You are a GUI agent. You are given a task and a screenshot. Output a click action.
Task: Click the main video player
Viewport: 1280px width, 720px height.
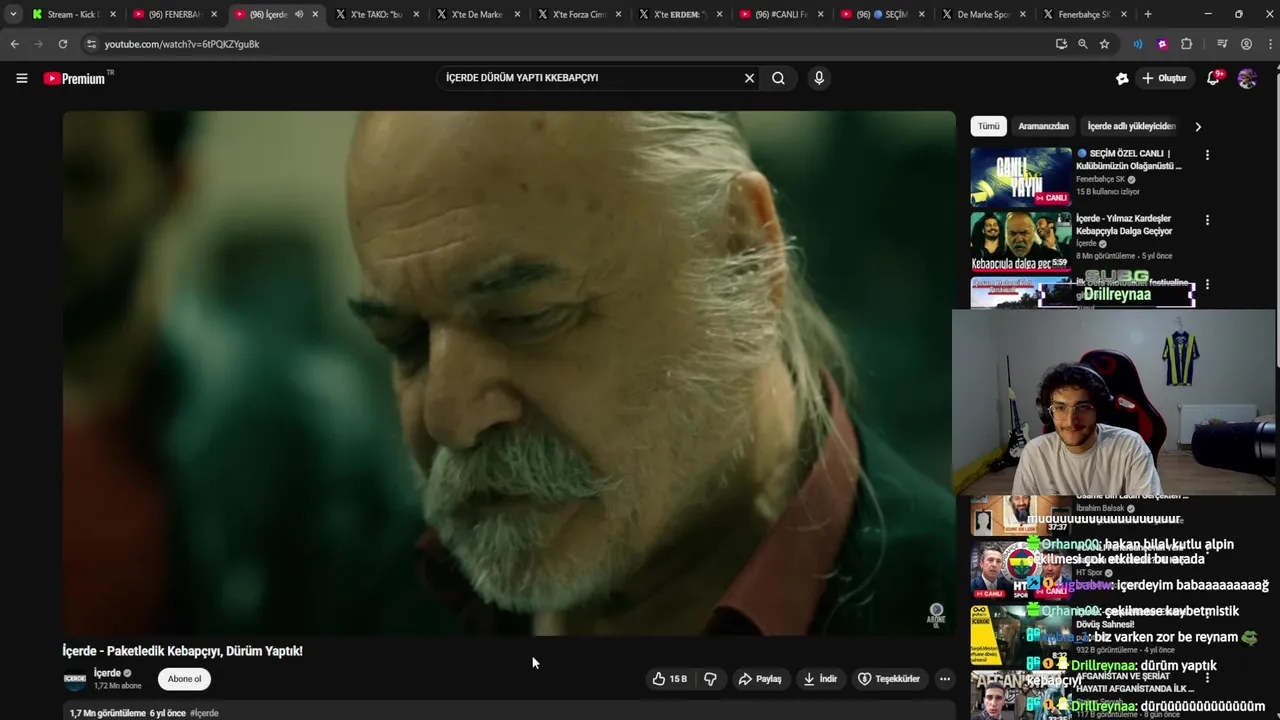[509, 373]
